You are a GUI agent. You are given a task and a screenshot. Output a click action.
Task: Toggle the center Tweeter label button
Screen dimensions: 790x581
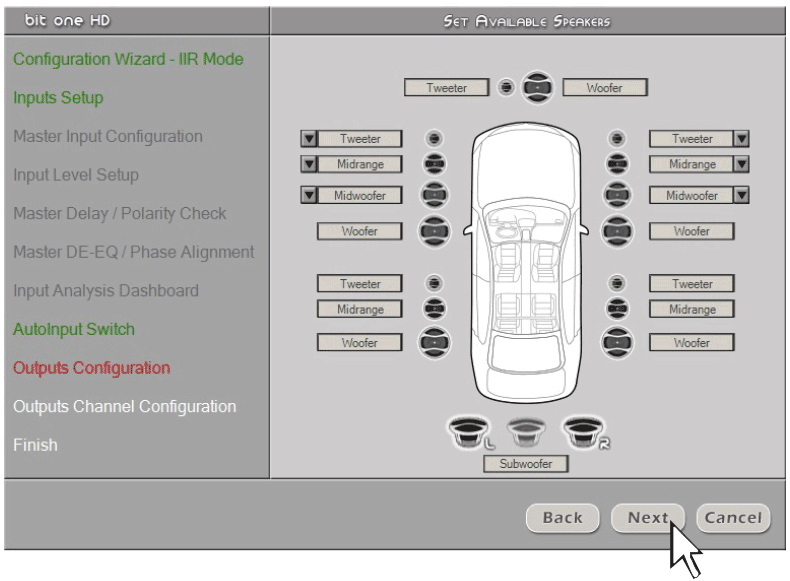446,87
